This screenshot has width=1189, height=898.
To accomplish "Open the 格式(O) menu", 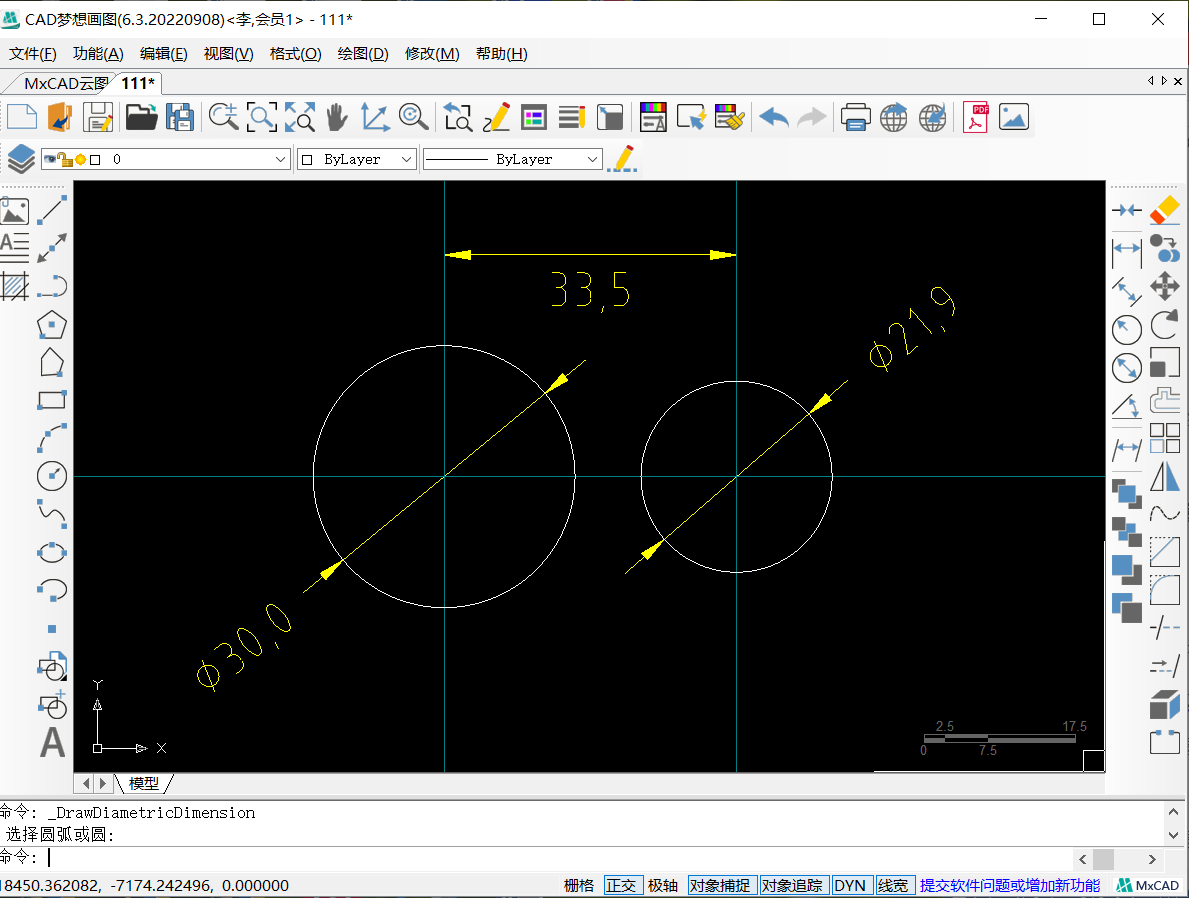I will [x=296, y=54].
